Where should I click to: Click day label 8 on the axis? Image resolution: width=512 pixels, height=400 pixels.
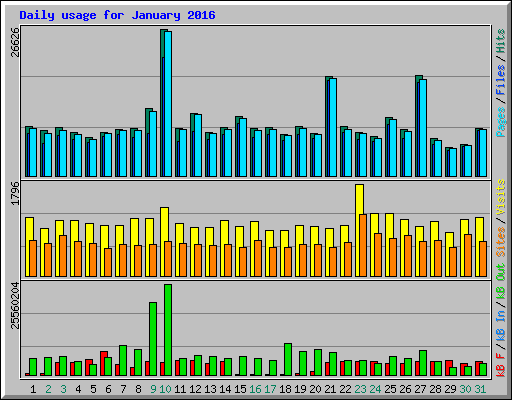coord(138,389)
